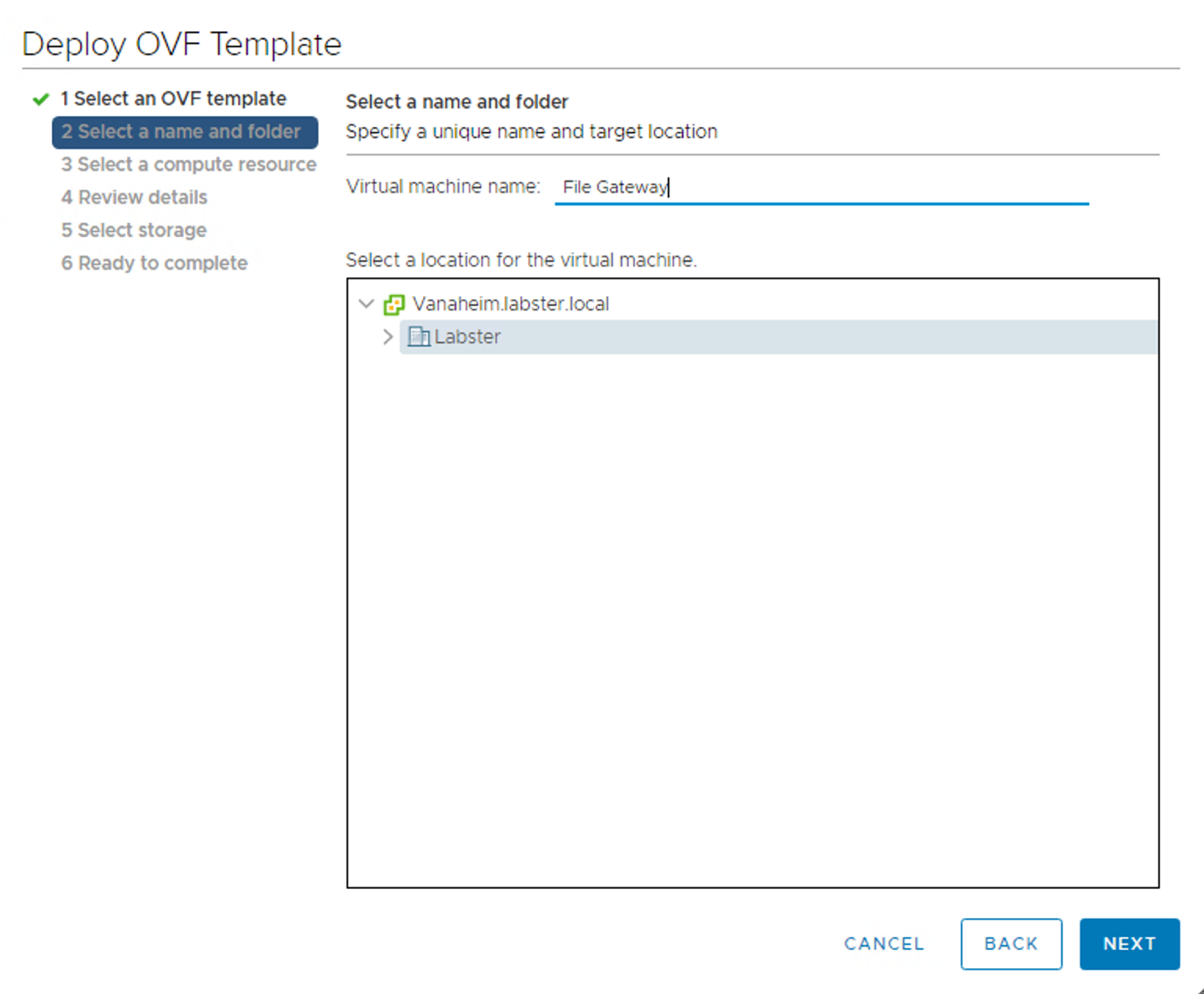Image resolution: width=1204 pixels, height=994 pixels.
Task: Select the highlighted 2 Select a name and folder step
Action: point(184,131)
